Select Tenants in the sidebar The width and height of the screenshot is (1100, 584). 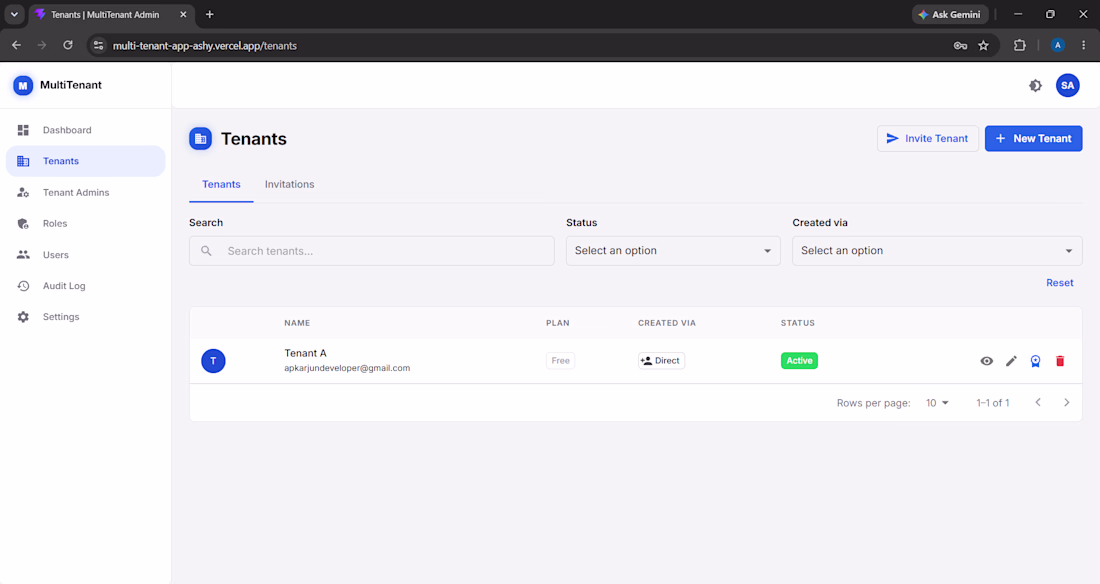pos(86,161)
